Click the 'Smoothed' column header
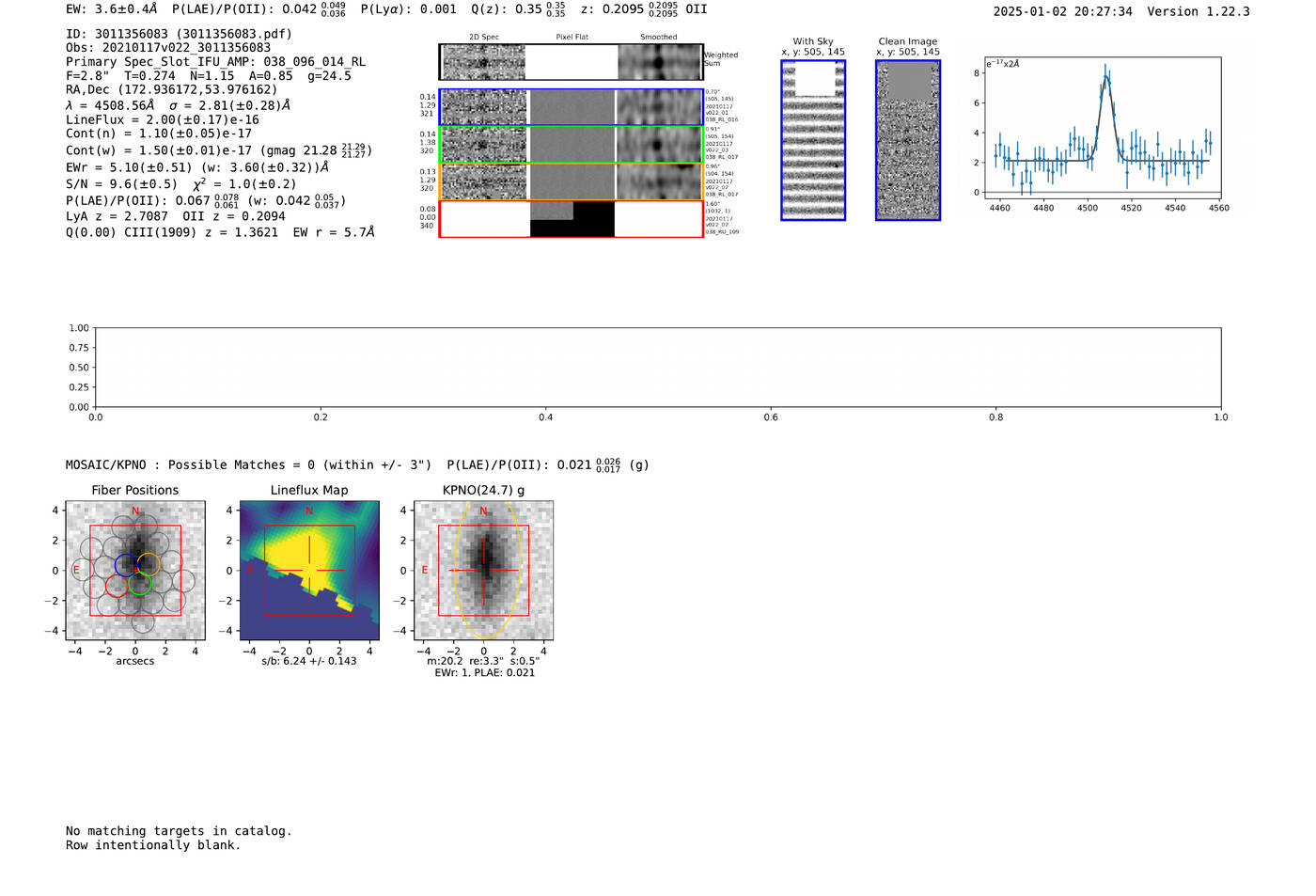Viewport: 1316px width, 896px height. [x=658, y=38]
